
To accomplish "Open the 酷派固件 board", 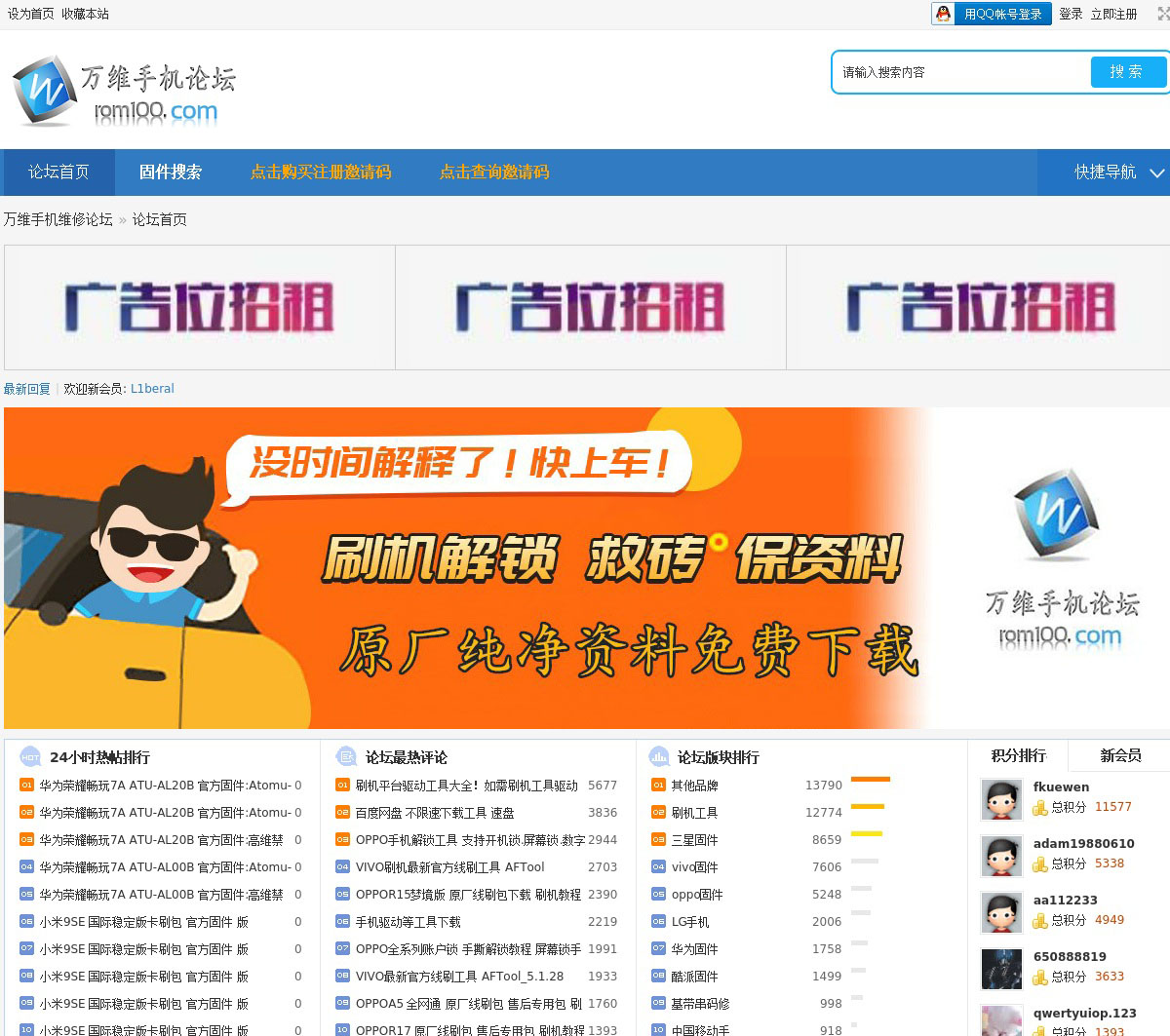I will click(x=694, y=977).
